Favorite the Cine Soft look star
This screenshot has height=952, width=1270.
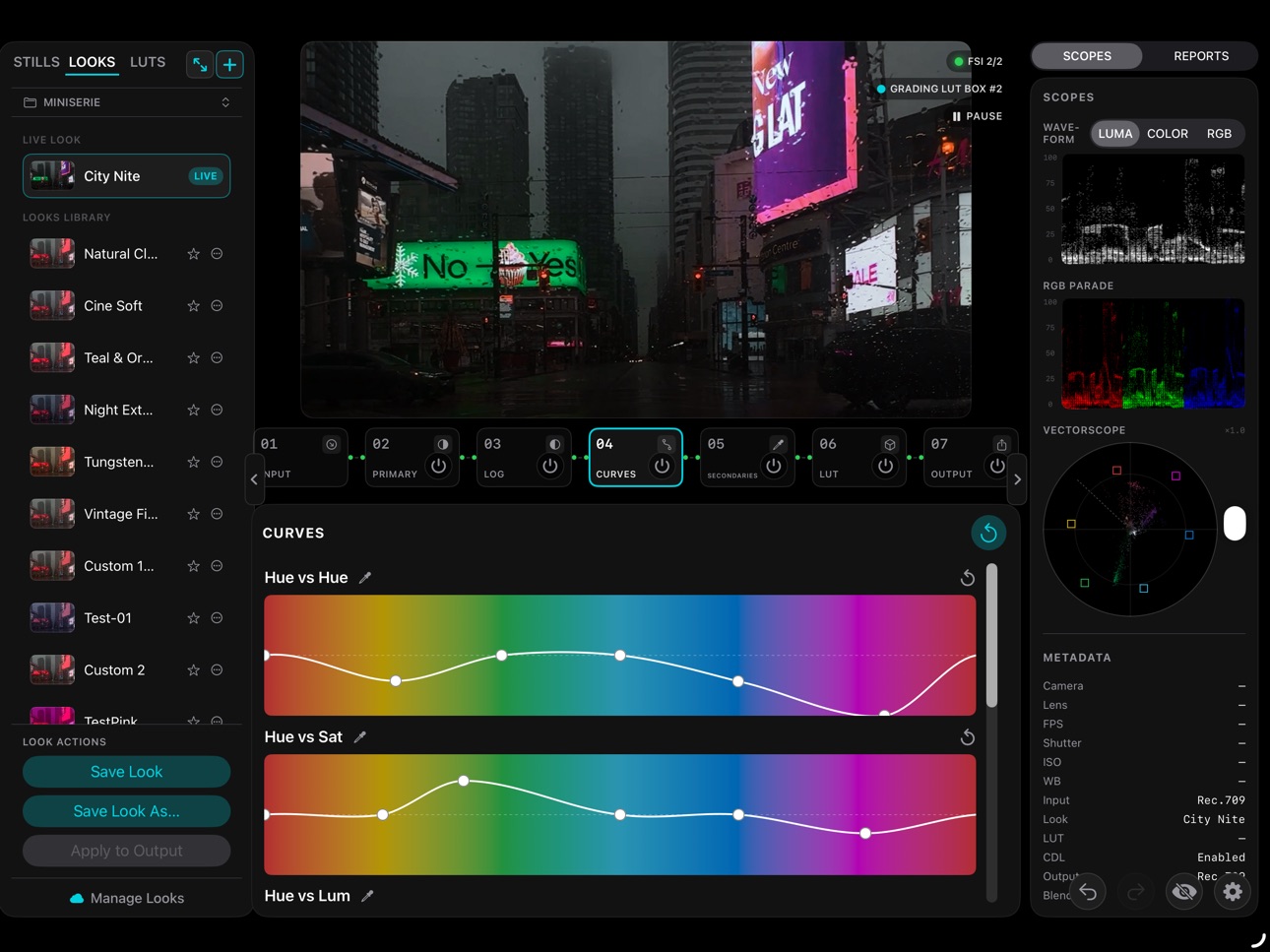193,306
